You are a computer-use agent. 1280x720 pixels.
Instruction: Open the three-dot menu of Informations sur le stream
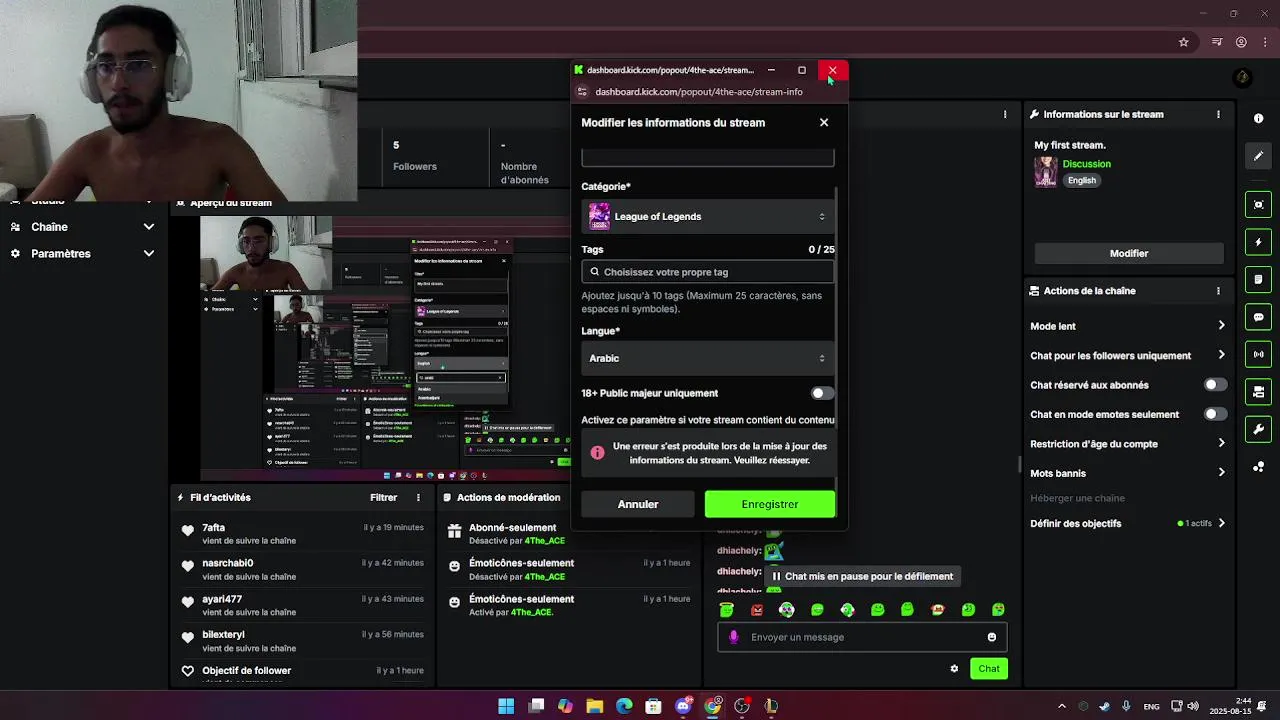(x=1218, y=114)
